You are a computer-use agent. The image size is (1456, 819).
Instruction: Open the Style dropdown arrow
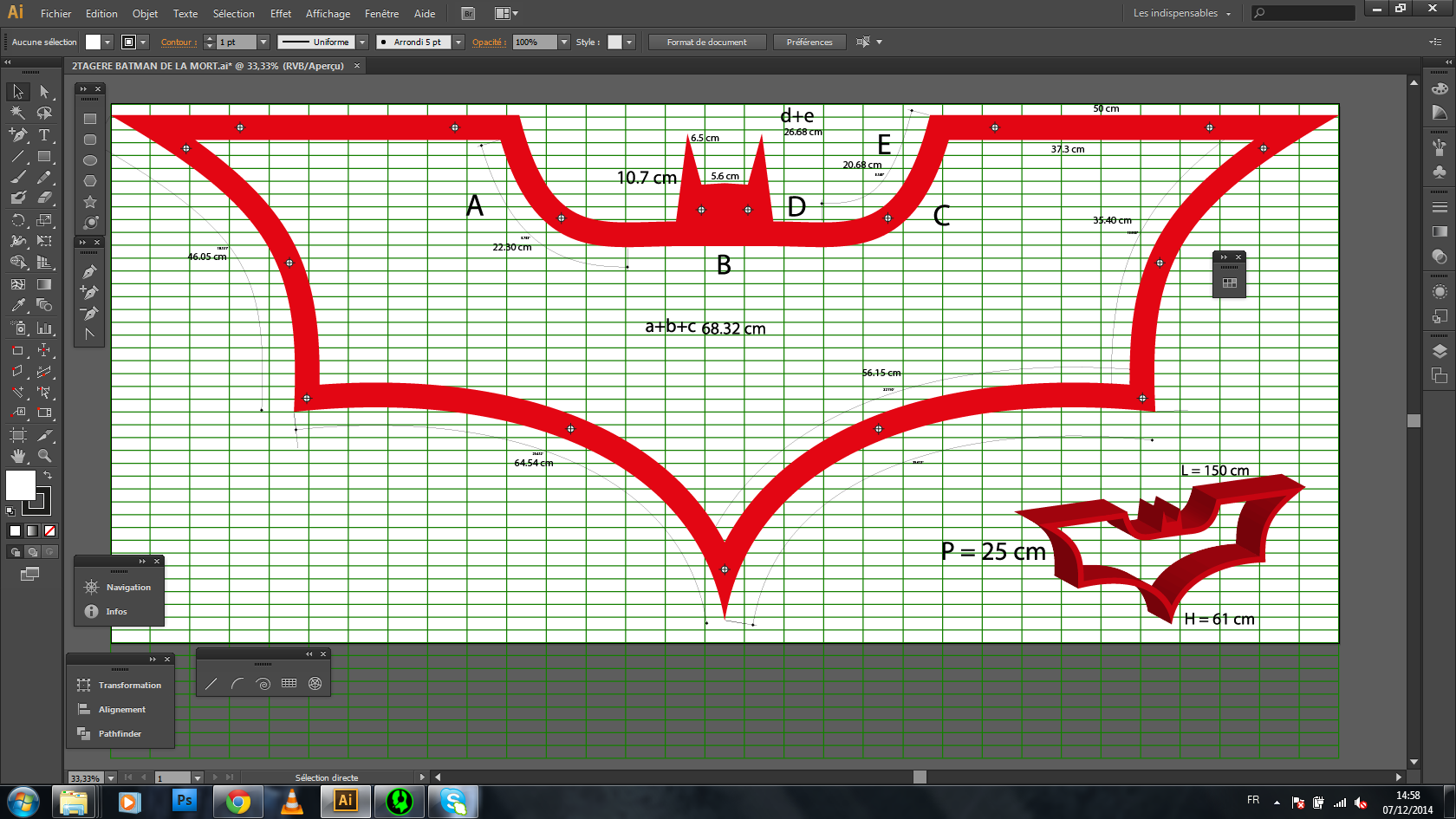click(629, 42)
